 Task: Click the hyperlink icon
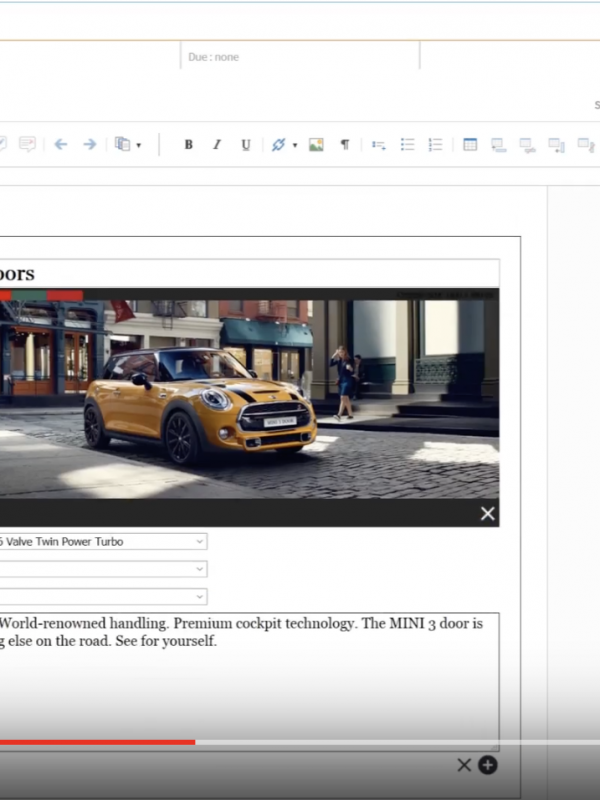click(x=278, y=144)
